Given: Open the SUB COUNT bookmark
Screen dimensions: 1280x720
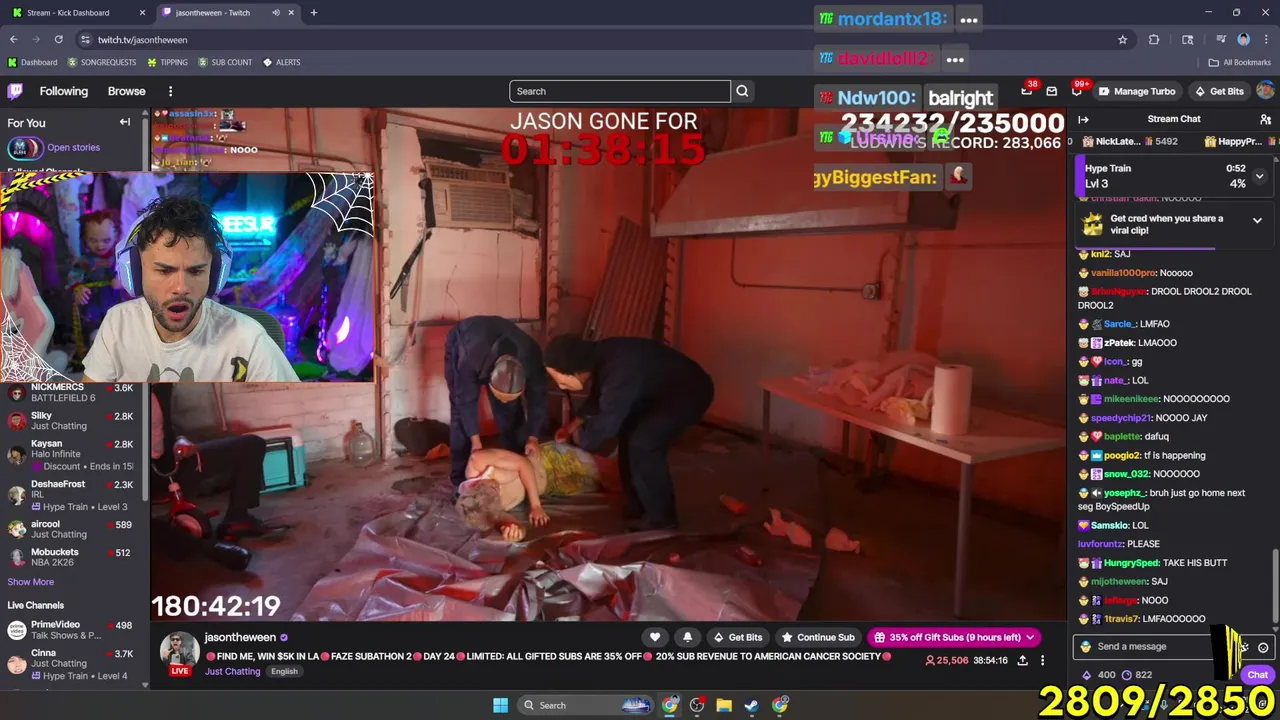Looking at the screenshot, I should [225, 62].
